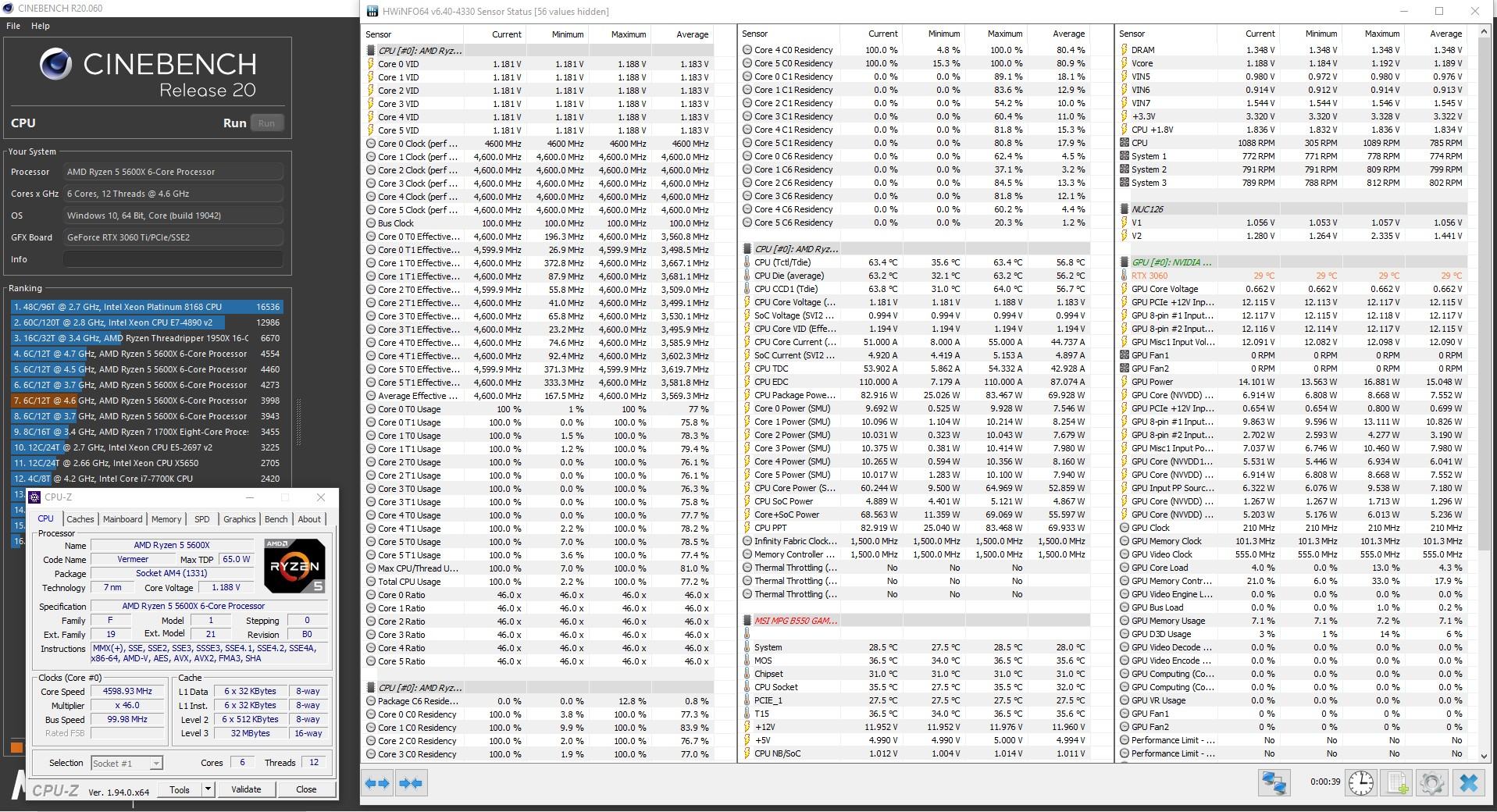Click the thermometer icon beside Chipset temperature

pos(747,674)
